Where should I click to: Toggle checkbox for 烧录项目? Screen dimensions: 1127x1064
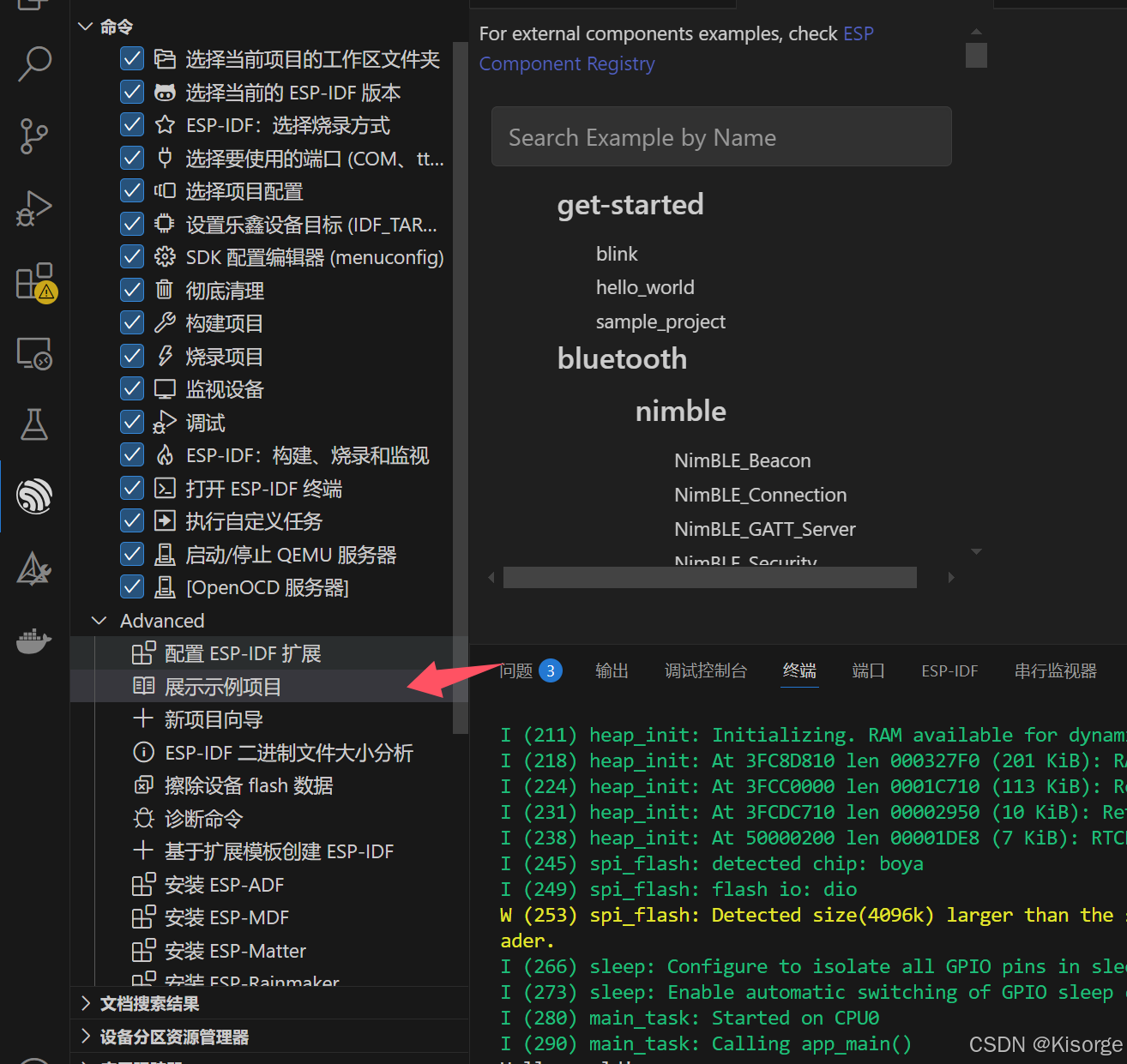pyautogui.click(x=132, y=356)
